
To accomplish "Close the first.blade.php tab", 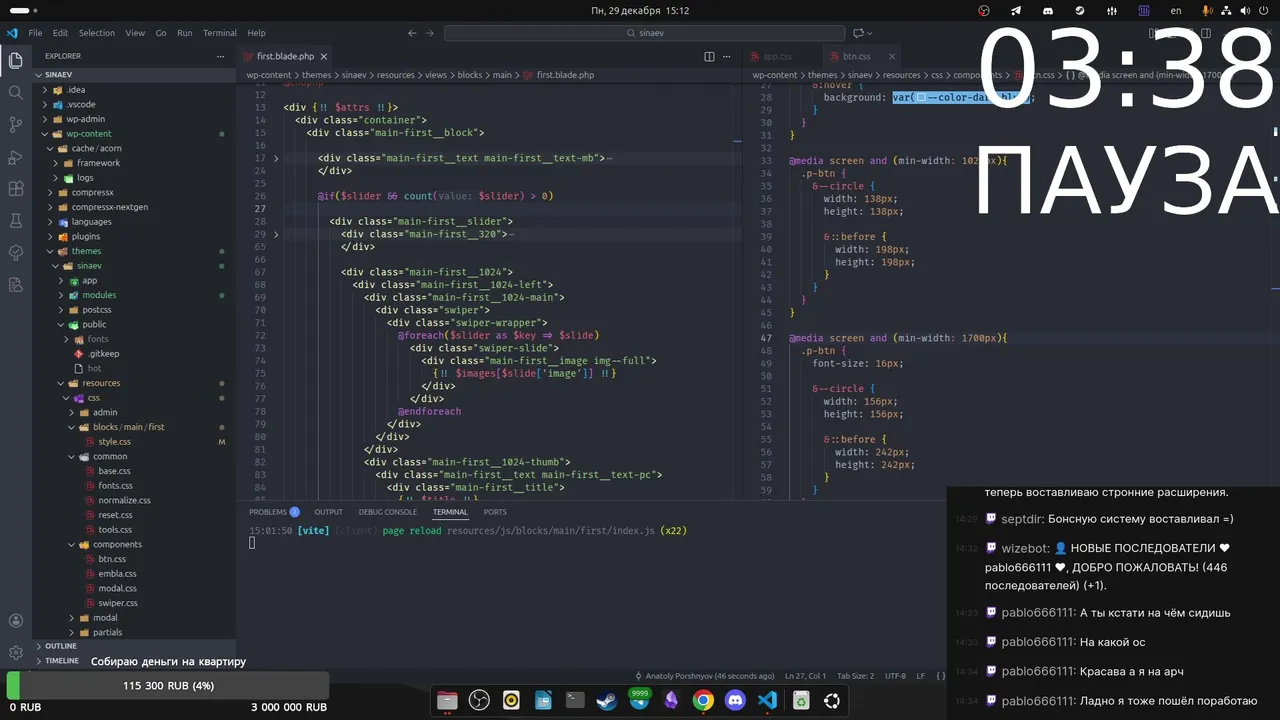I will click(x=324, y=56).
